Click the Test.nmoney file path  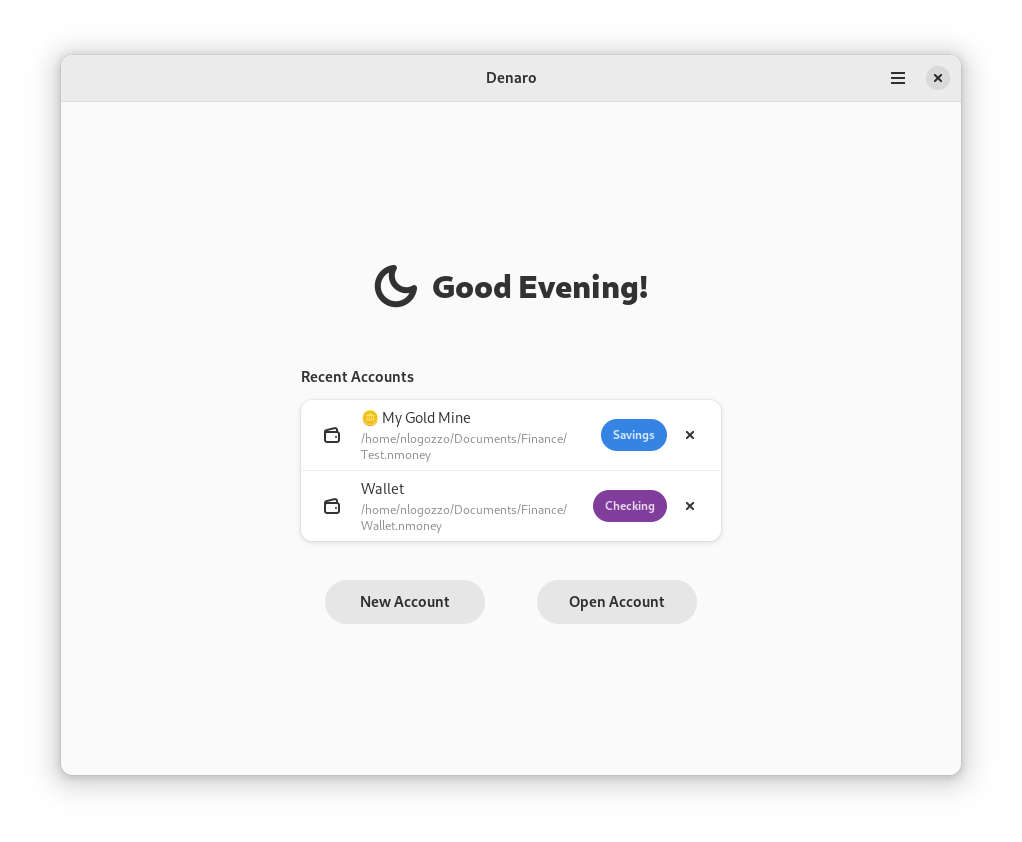coord(463,446)
